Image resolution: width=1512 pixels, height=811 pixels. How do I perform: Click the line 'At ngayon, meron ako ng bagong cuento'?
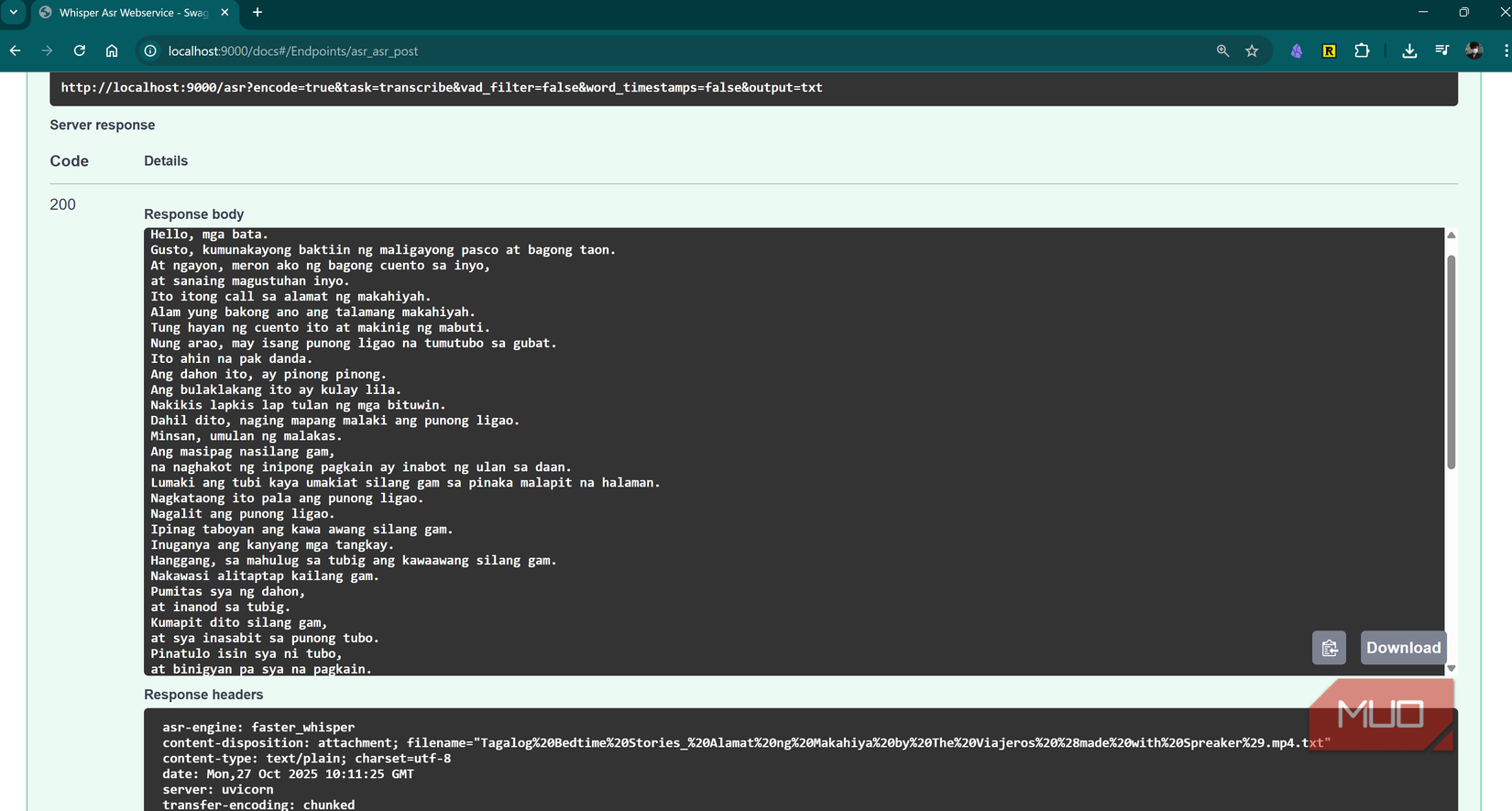point(321,266)
